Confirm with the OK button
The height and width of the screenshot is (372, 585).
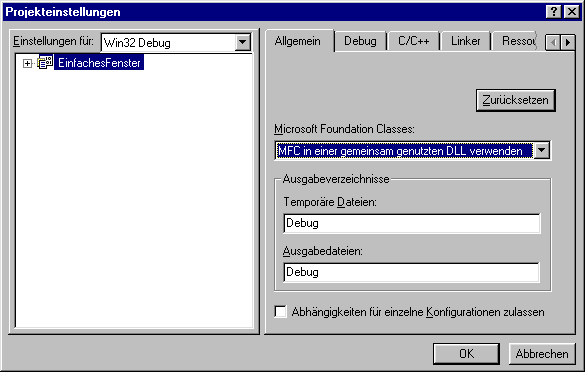[466, 353]
